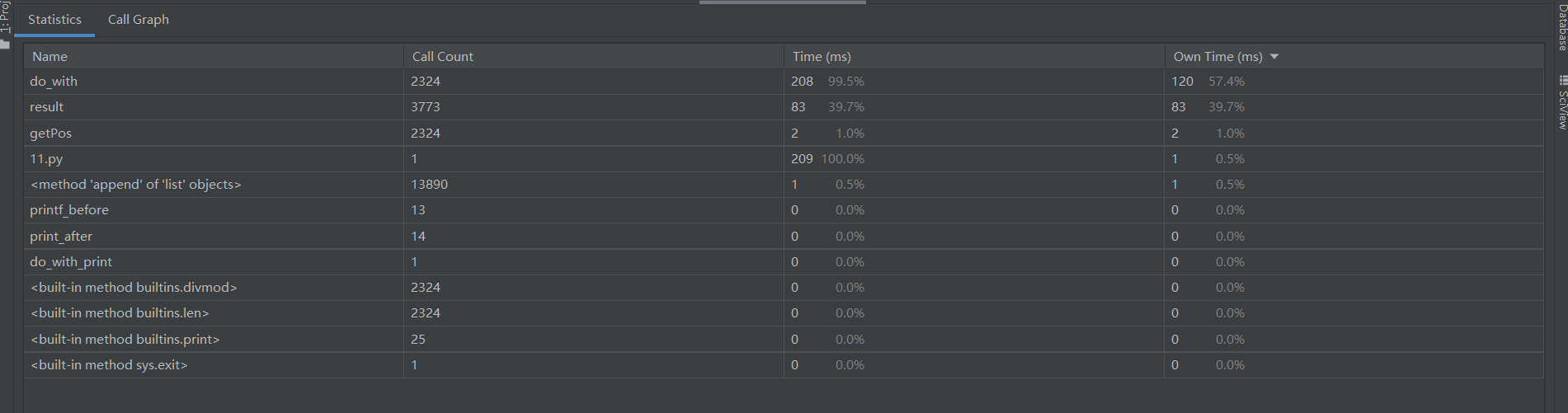
Task: Click the Project folder icon in left strip
Action: click(5, 44)
